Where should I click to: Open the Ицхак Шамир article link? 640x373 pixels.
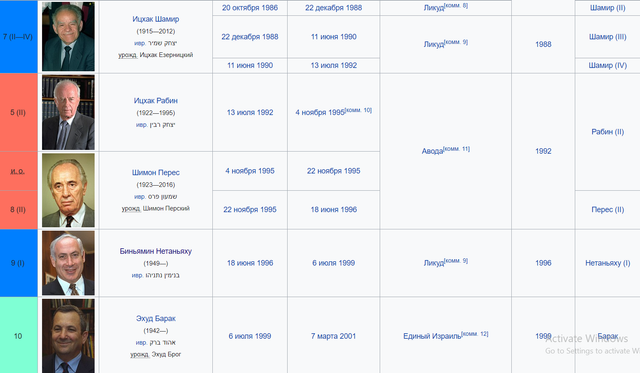tap(156, 19)
